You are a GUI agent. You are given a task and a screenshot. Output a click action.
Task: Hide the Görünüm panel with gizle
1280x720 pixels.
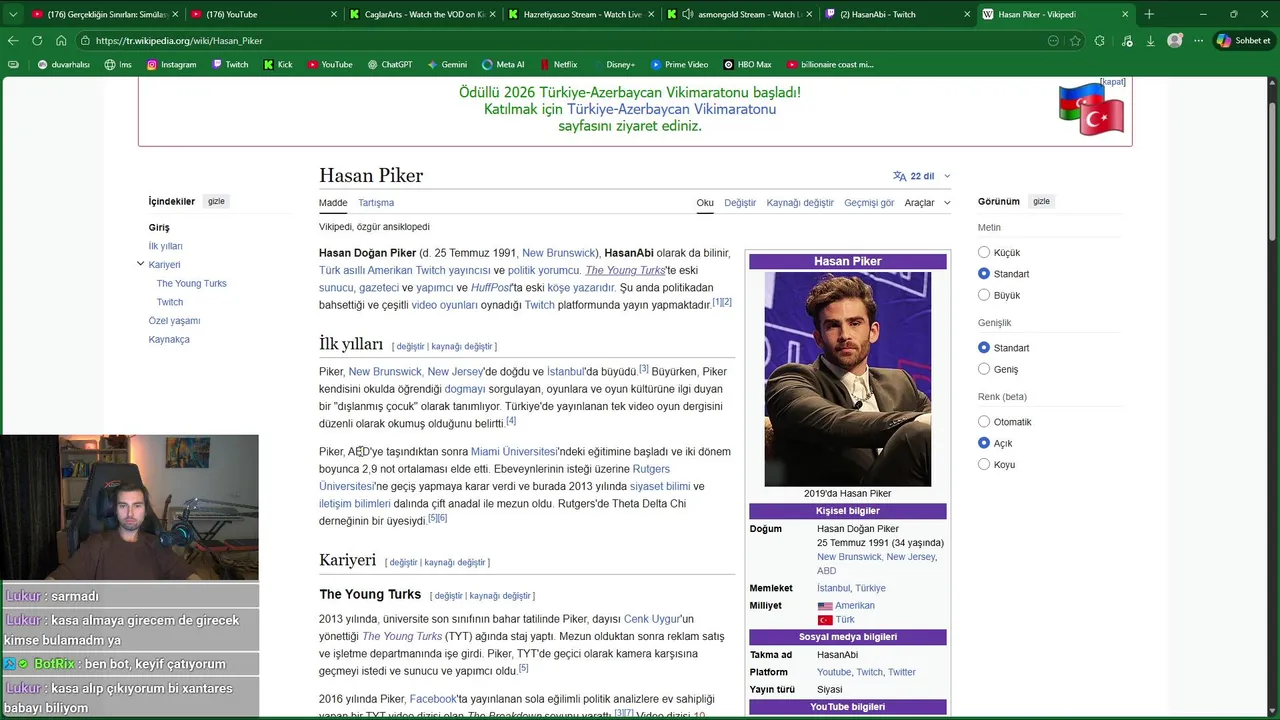point(1041,201)
